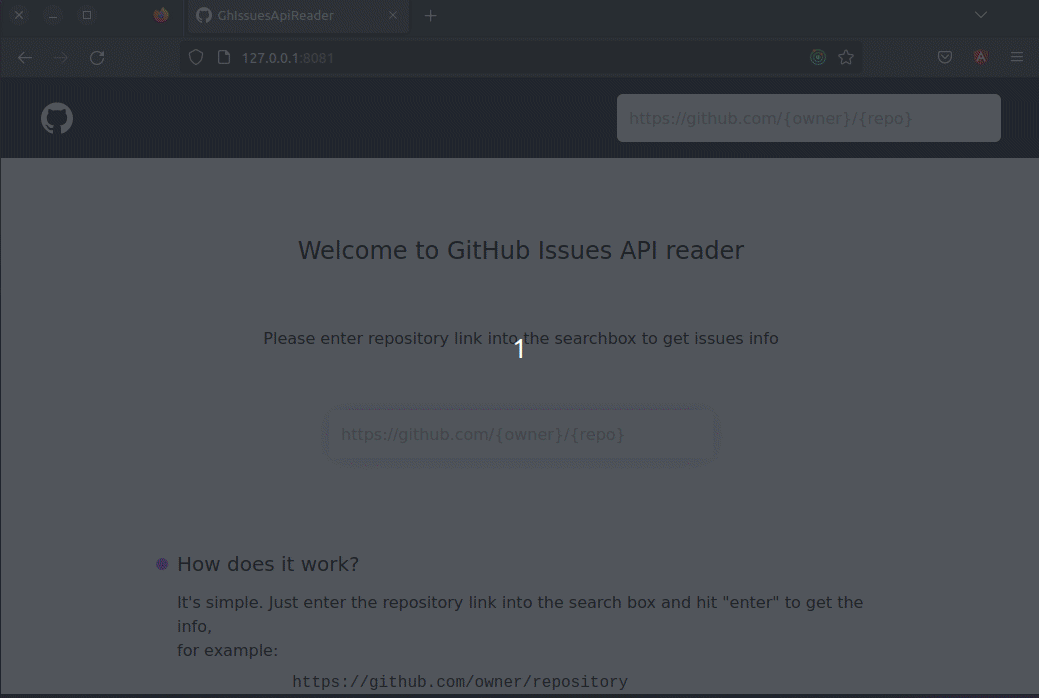Click the example link https://github.com/owner/repository
Image resolution: width=1039 pixels, height=698 pixels.
coord(459,681)
